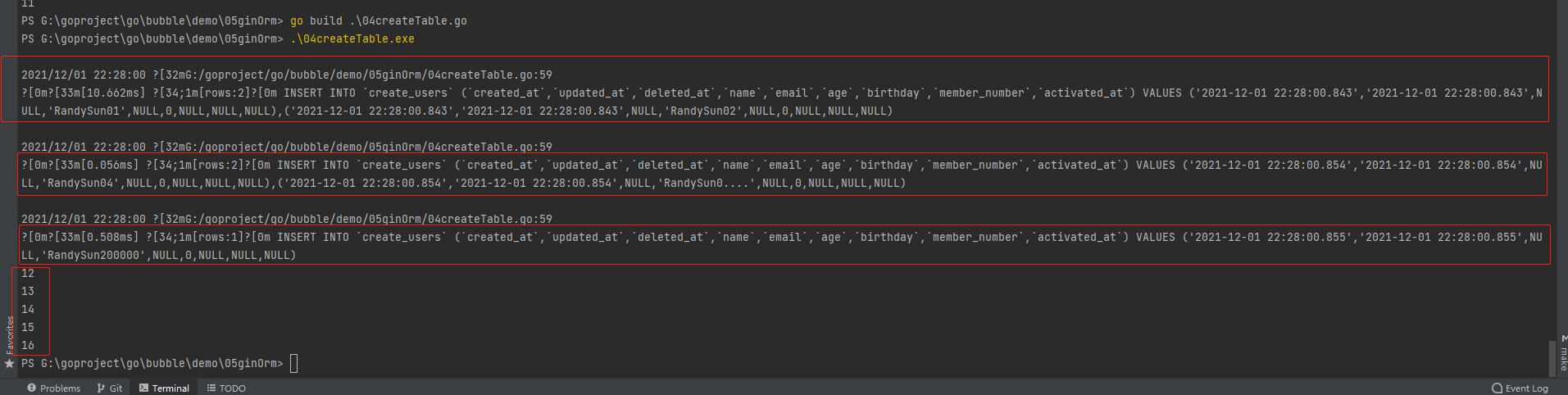Viewport: 1568px width, 395px height.
Task: Click the .\04createTable.exe command line
Action: [352, 39]
